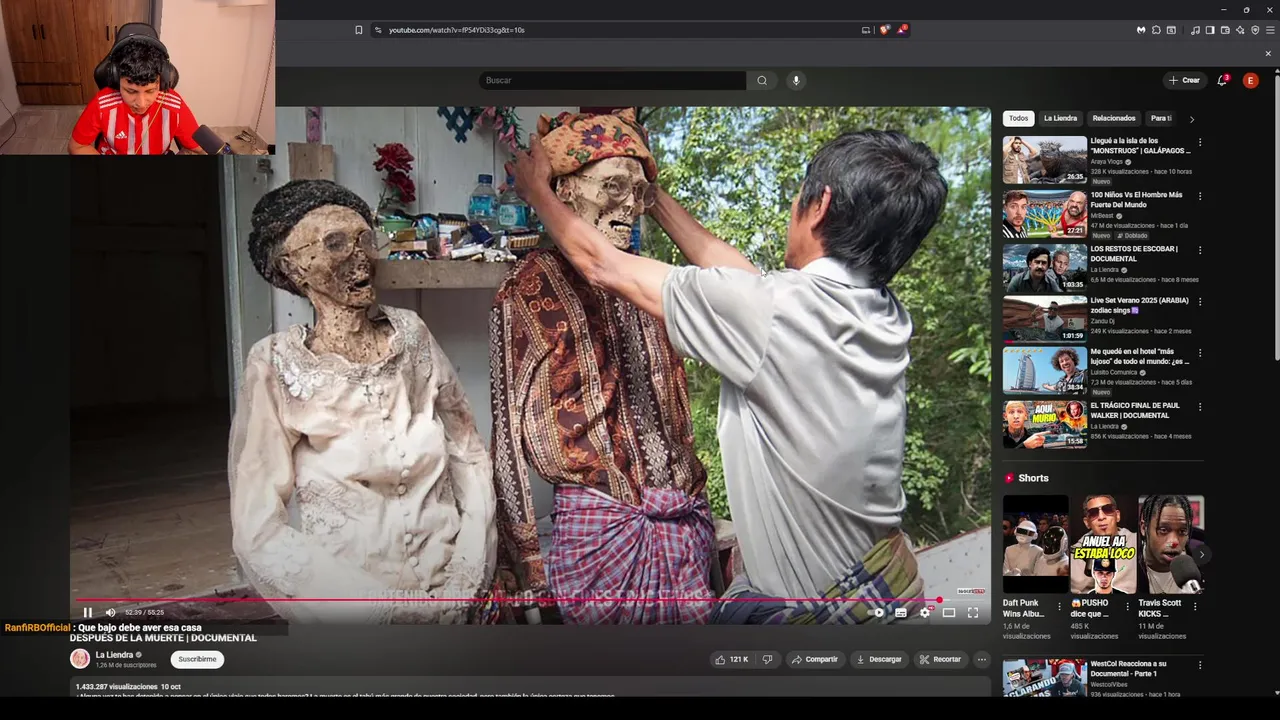
Task: Open options for Paul Walker documental
Action: coord(1200,407)
